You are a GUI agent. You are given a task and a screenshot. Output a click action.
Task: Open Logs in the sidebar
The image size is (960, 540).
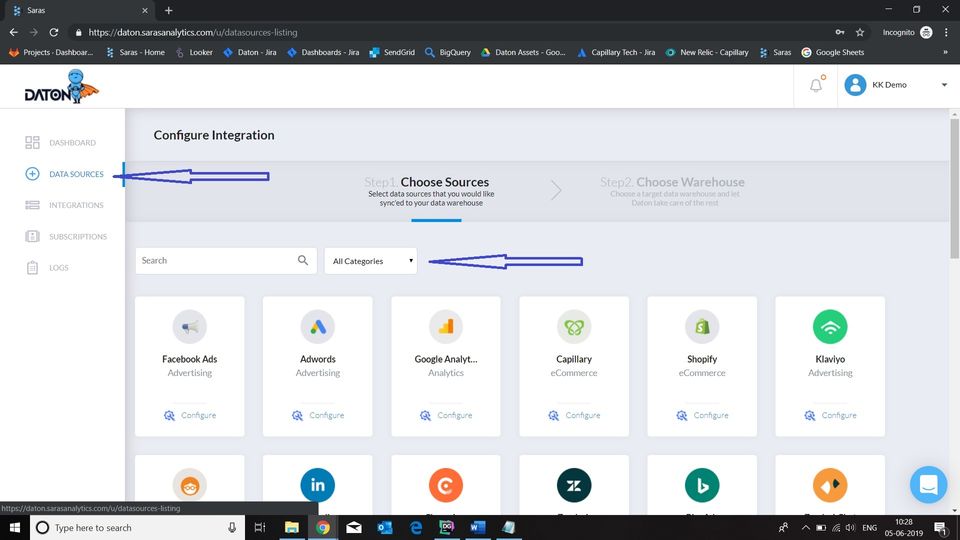coord(47,268)
